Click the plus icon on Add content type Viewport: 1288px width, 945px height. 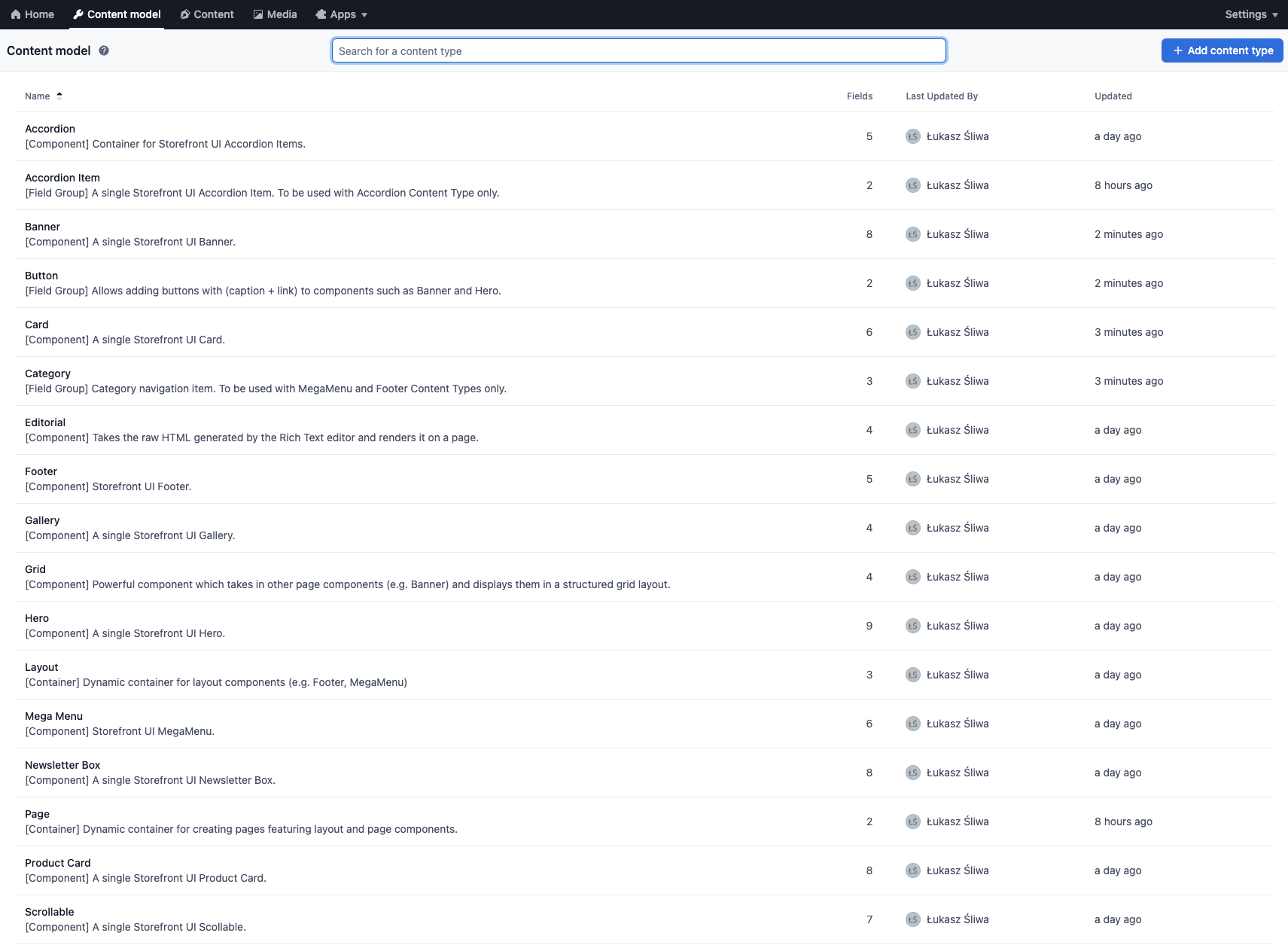[x=1177, y=50]
